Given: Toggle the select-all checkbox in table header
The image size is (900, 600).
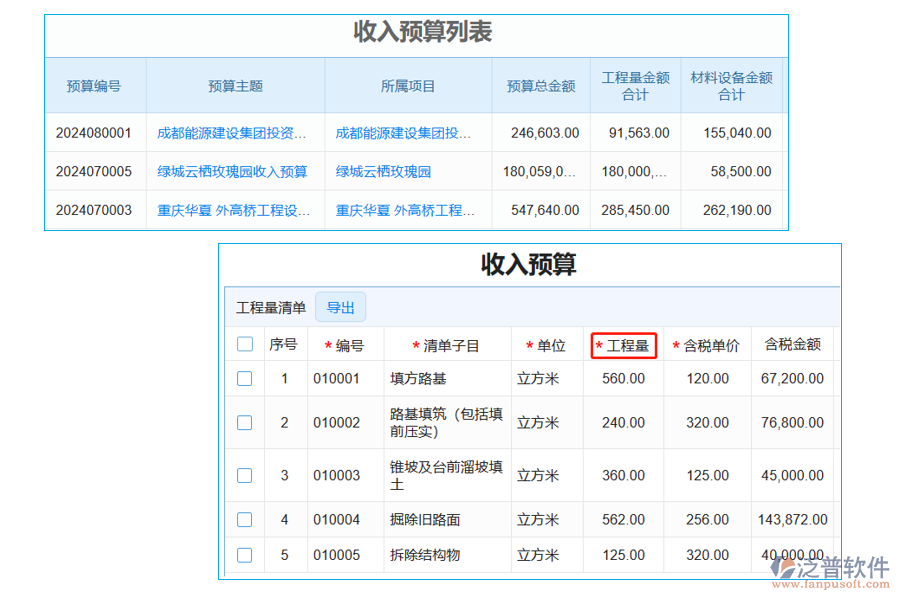Looking at the screenshot, I should click(244, 343).
